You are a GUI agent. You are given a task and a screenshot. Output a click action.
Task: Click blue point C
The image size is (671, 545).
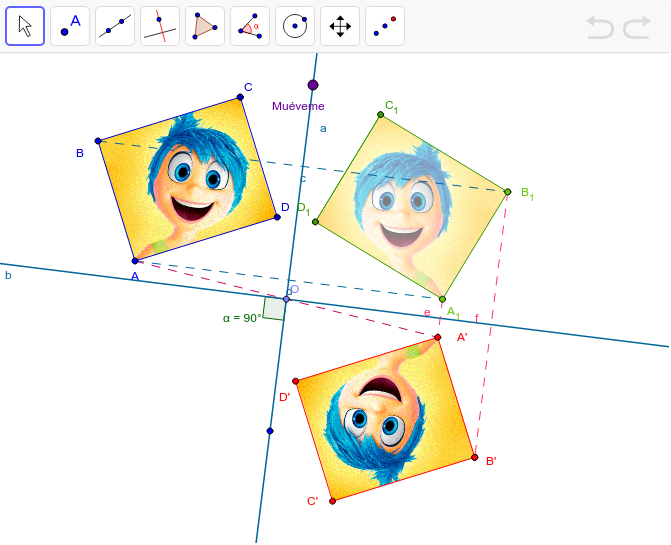240,97
